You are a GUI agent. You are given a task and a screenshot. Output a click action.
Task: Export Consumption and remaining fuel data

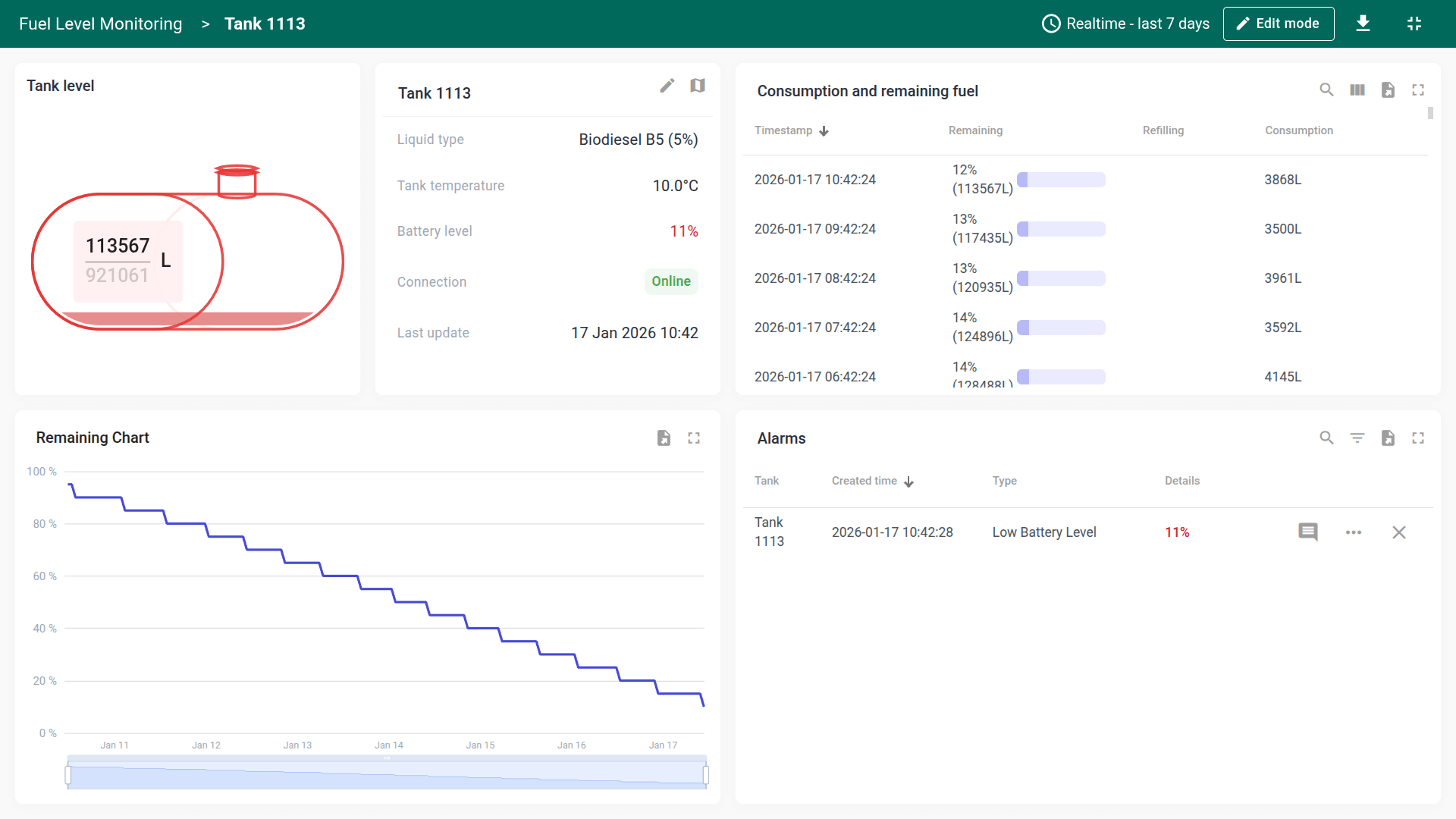[1388, 90]
